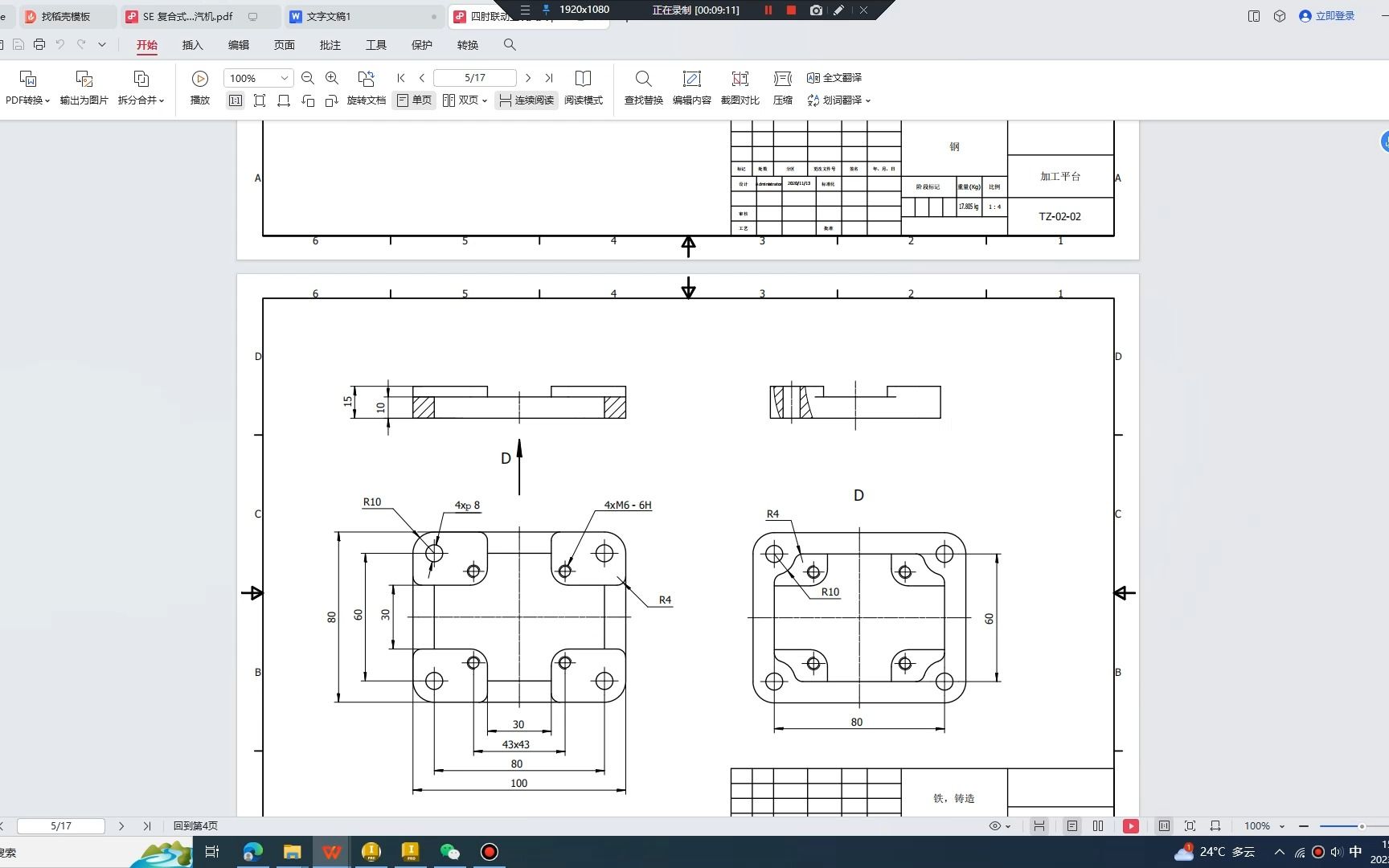The width and height of the screenshot is (1389, 868).
Task: Set actual size view in the toolbar
Action: [236, 100]
